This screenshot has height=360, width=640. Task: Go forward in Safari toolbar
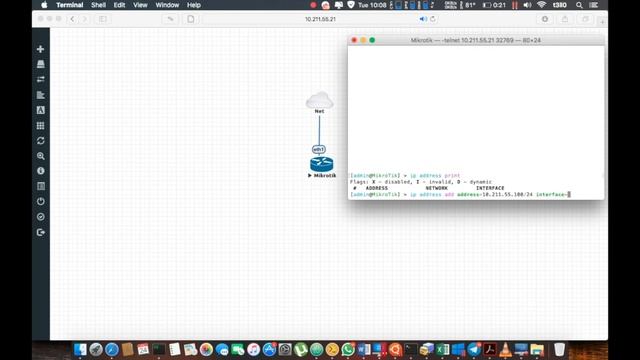(x=84, y=19)
